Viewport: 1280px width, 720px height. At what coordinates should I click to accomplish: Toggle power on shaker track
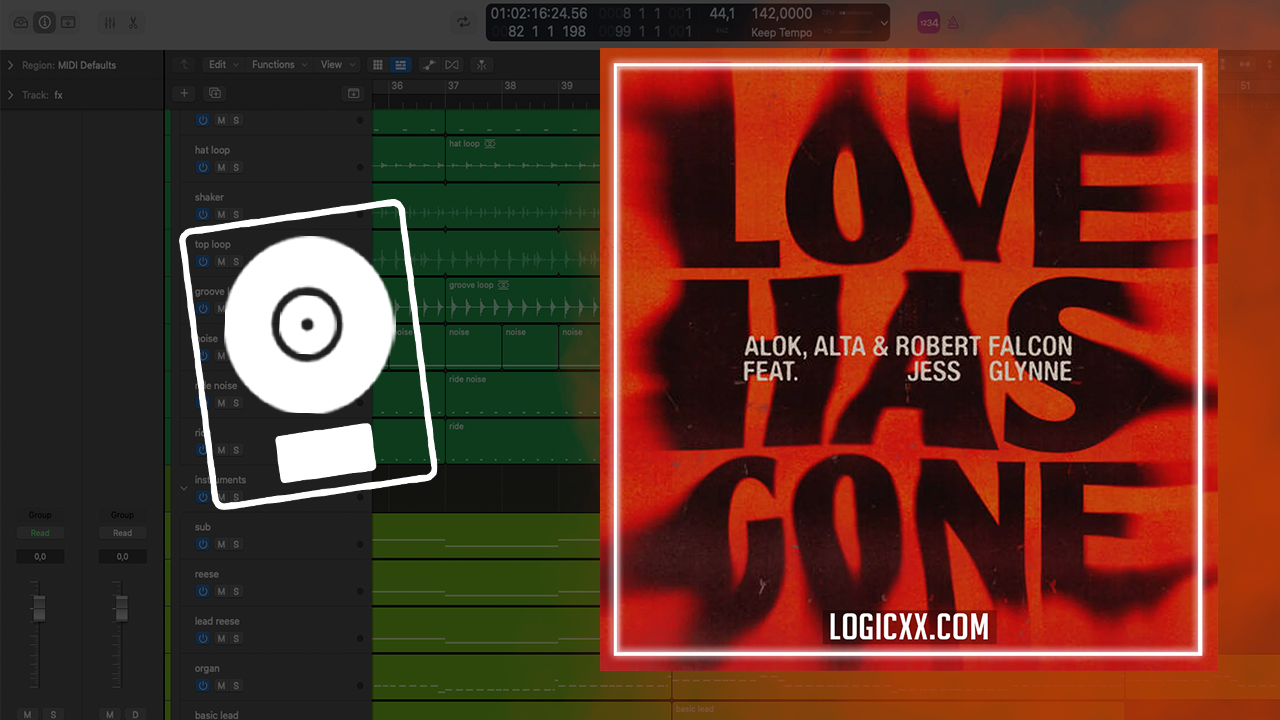[x=203, y=214]
